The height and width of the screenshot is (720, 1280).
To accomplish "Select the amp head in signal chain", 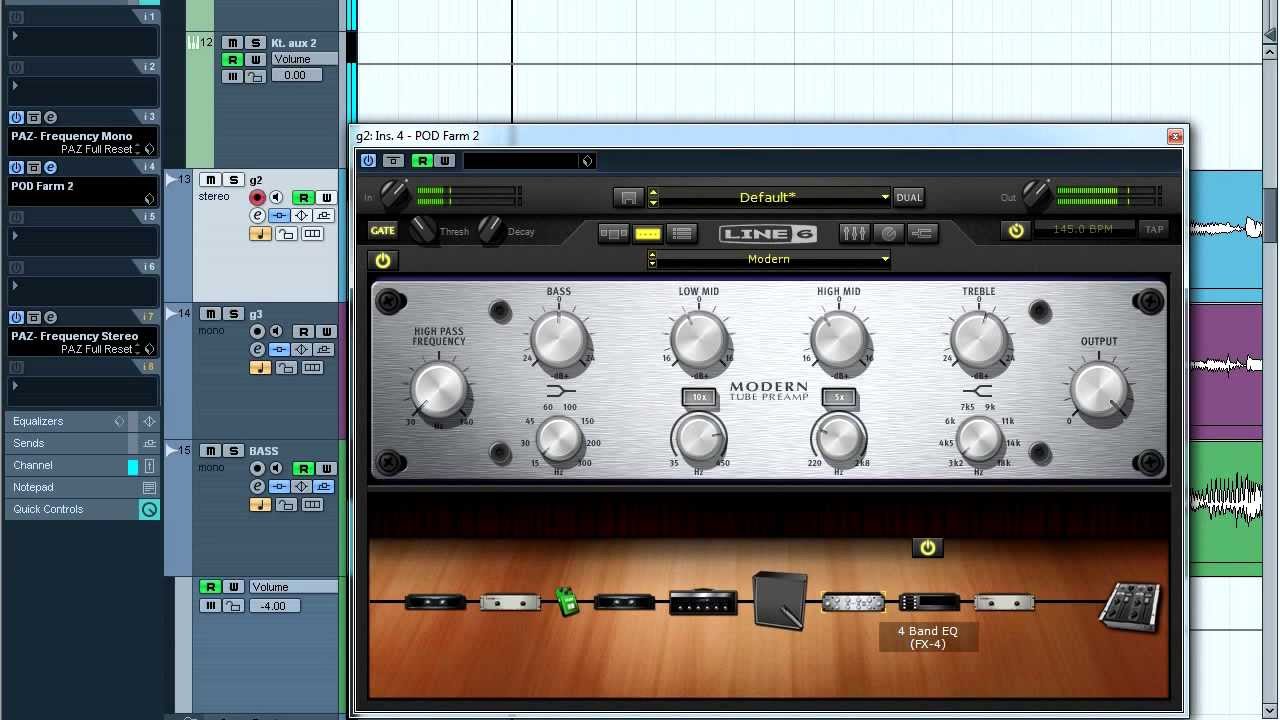I will point(703,602).
